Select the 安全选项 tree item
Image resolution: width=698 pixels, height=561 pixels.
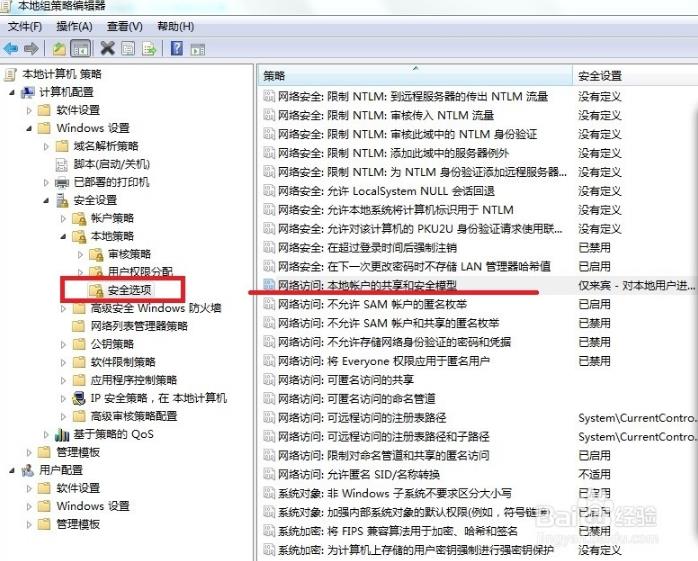click(x=129, y=290)
